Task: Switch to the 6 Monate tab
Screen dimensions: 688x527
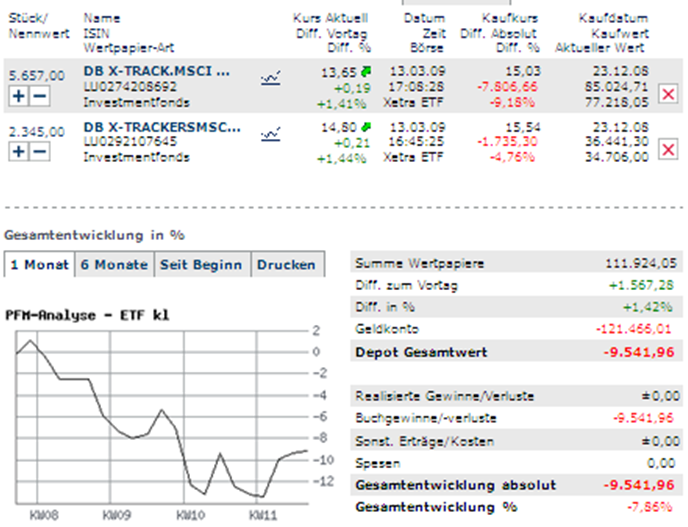Action: (114, 265)
